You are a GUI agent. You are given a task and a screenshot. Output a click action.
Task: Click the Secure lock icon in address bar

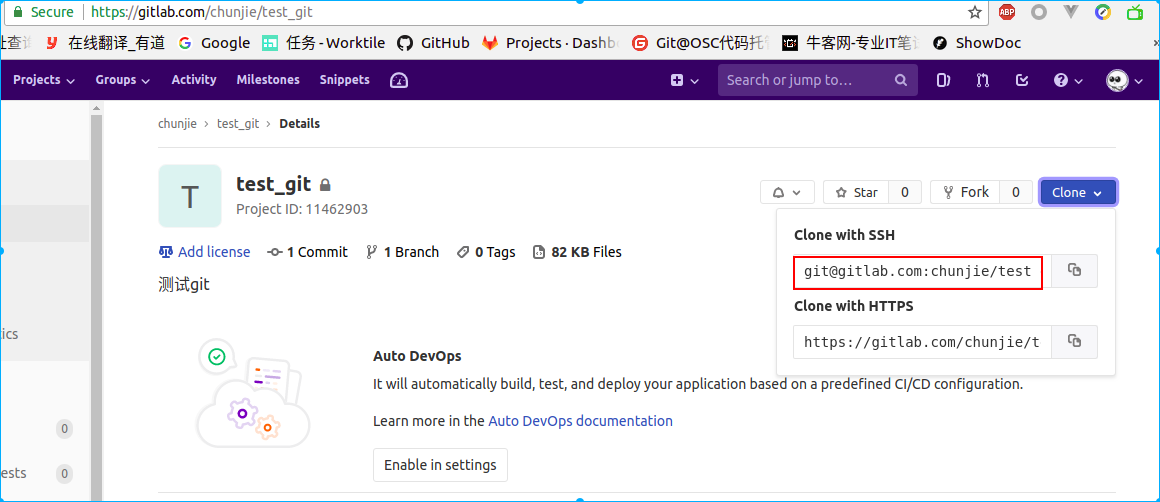[18, 12]
